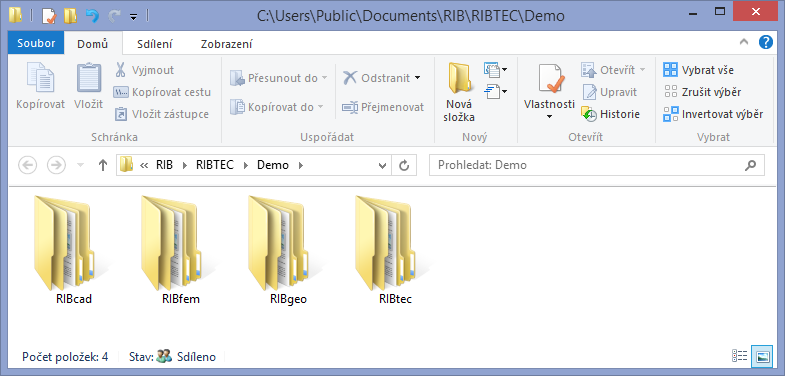Switch to the Zobrazení tab

[x=226, y=44]
